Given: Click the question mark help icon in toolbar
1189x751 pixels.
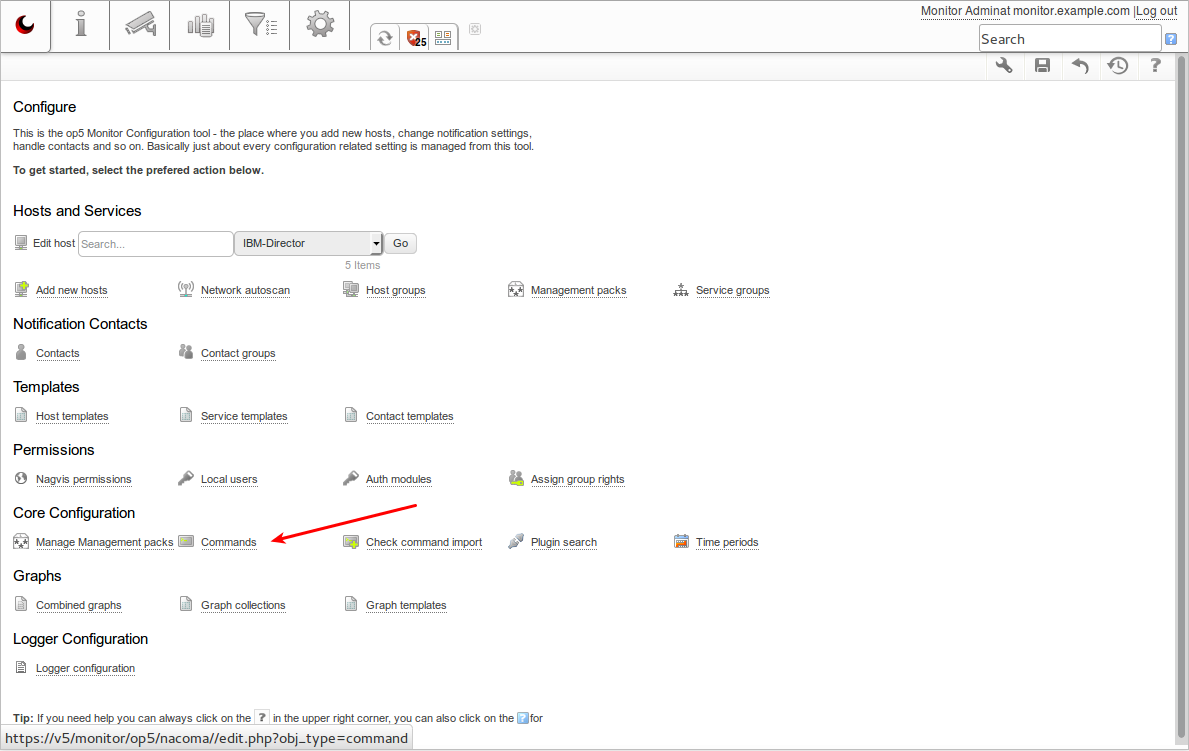Looking at the screenshot, I should tap(1155, 65).
